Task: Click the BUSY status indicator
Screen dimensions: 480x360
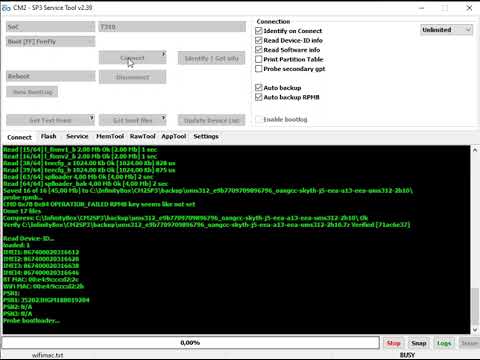Action: [x=407, y=355]
